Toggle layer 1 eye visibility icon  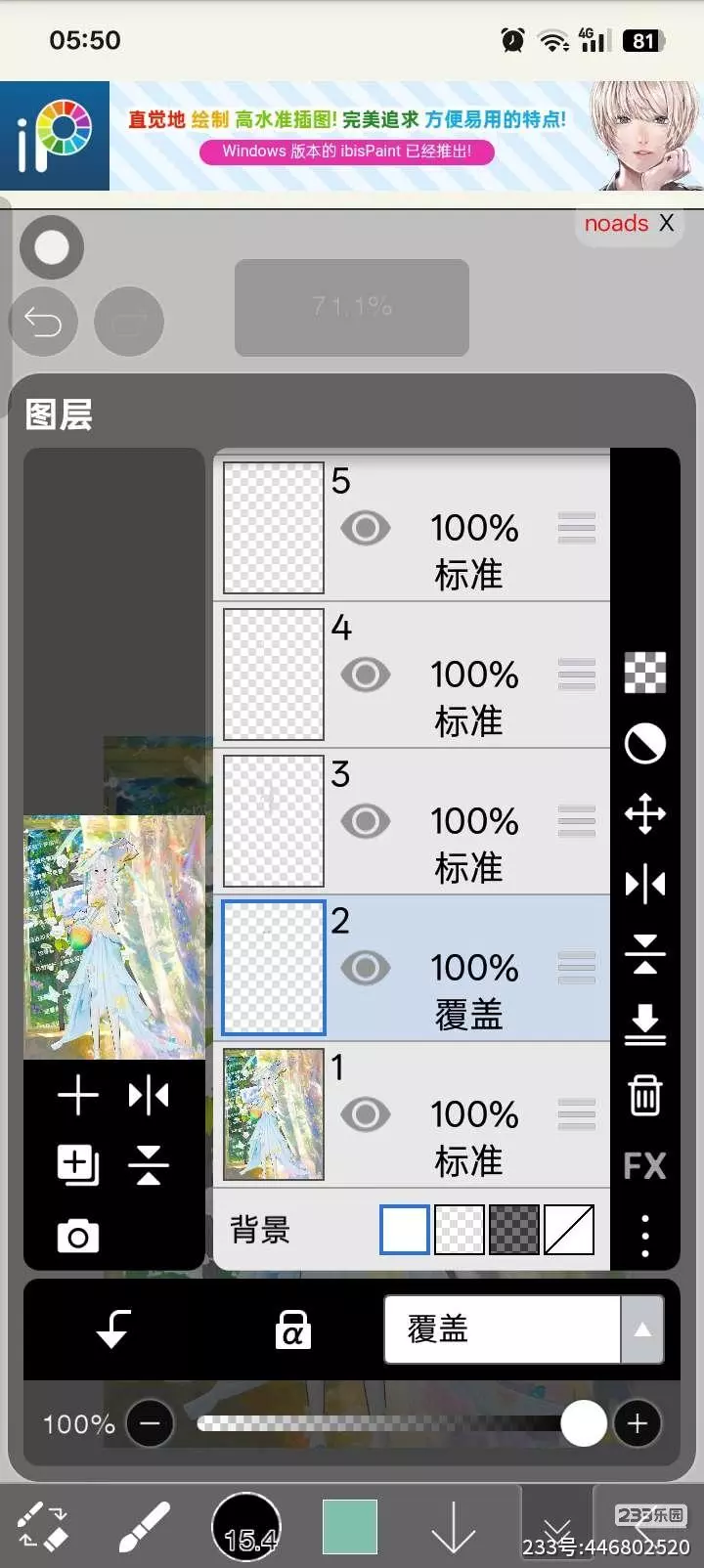pos(366,1114)
